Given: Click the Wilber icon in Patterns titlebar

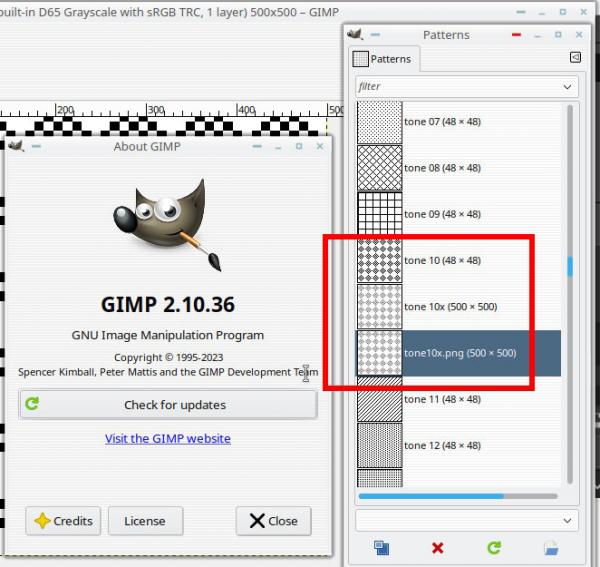Looking at the screenshot, I should [355, 34].
